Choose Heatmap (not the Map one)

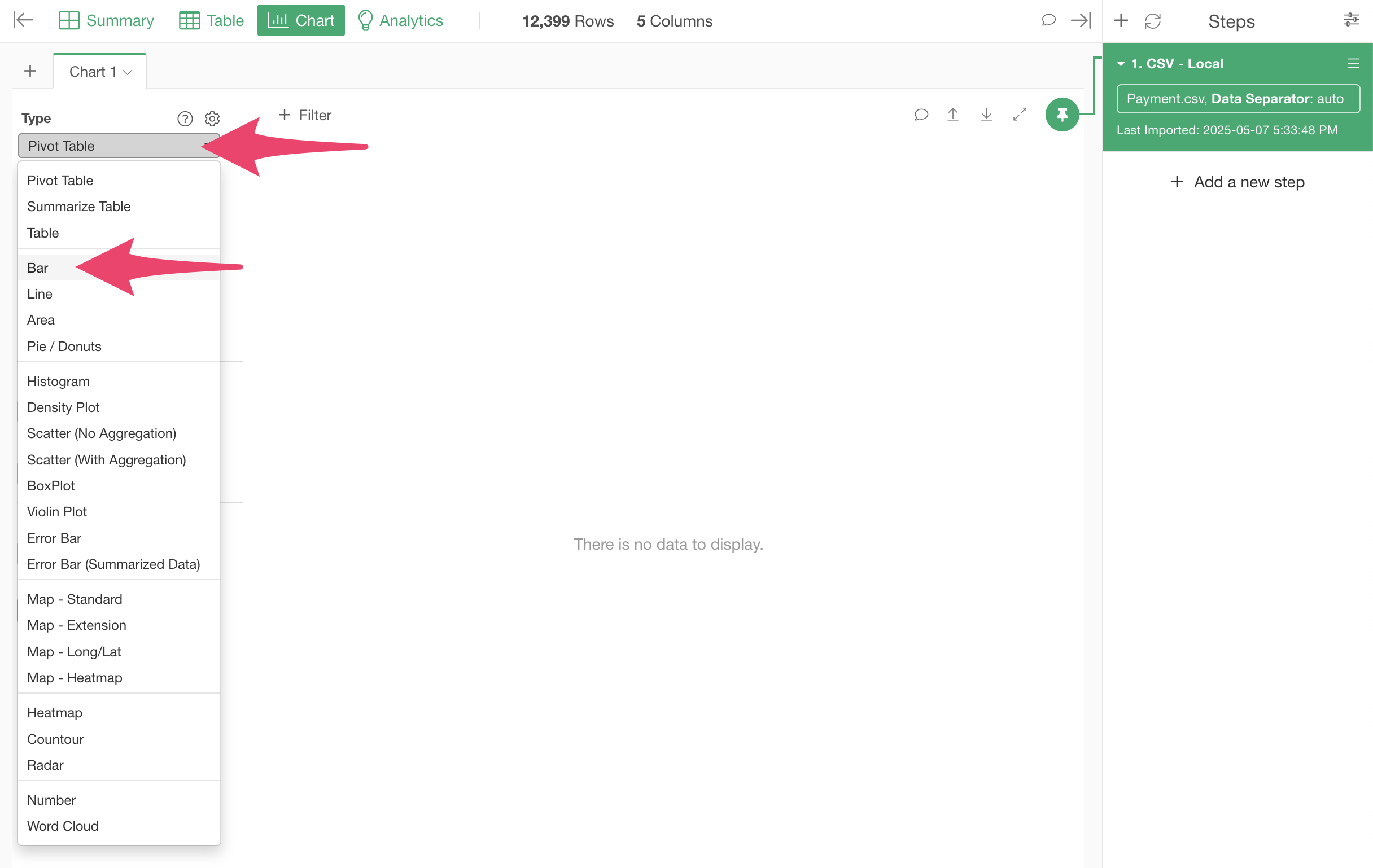[x=119, y=713]
